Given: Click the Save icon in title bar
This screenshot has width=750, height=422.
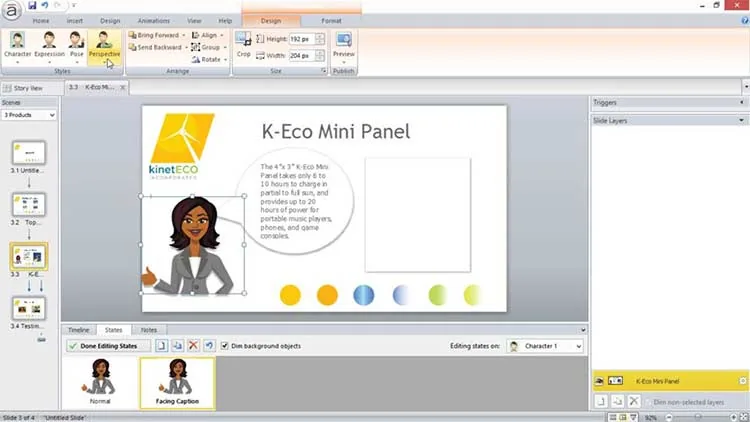Looking at the screenshot, I should (x=32, y=5).
